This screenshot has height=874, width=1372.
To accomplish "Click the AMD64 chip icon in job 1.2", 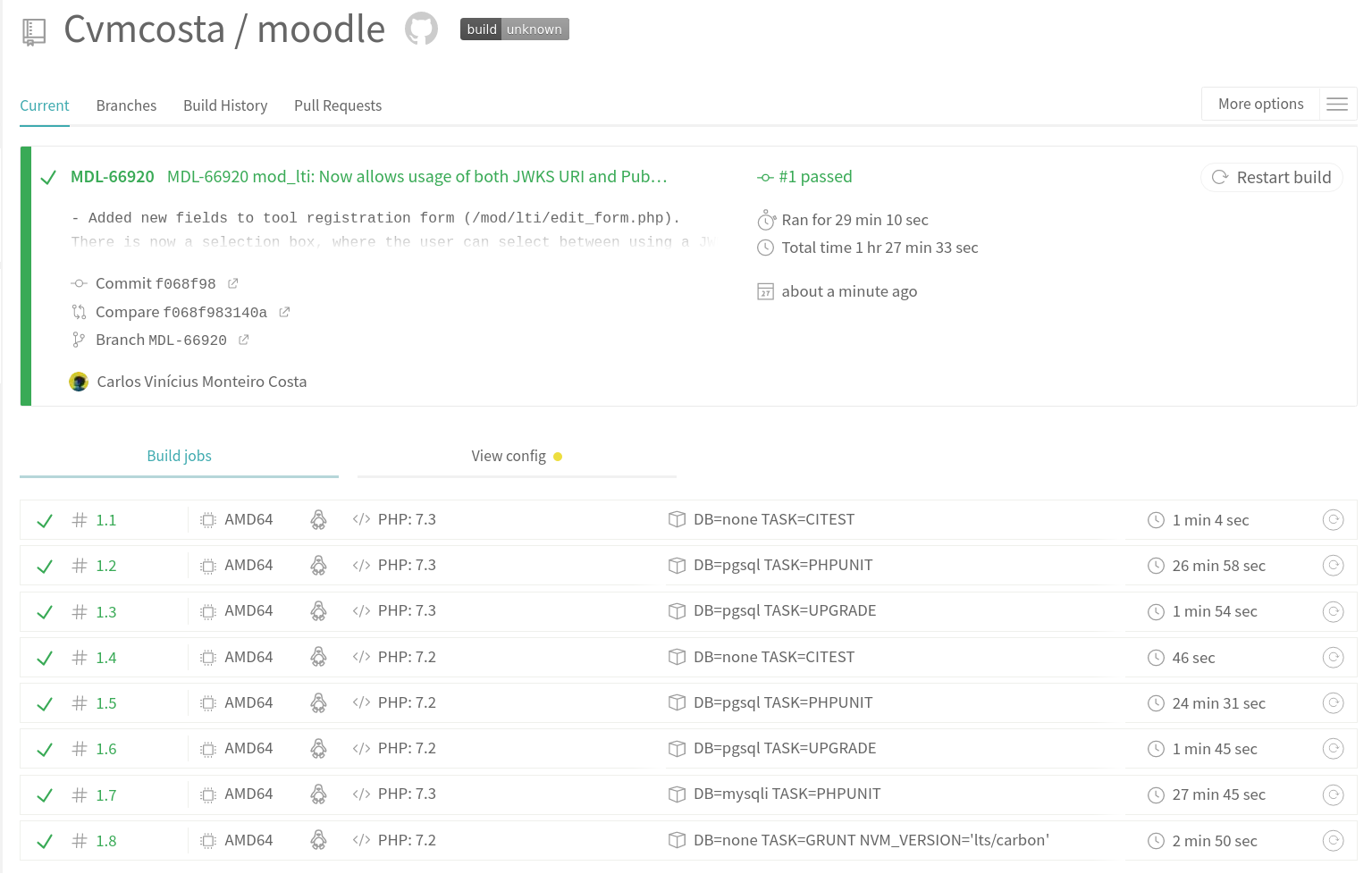I will 208,566.
